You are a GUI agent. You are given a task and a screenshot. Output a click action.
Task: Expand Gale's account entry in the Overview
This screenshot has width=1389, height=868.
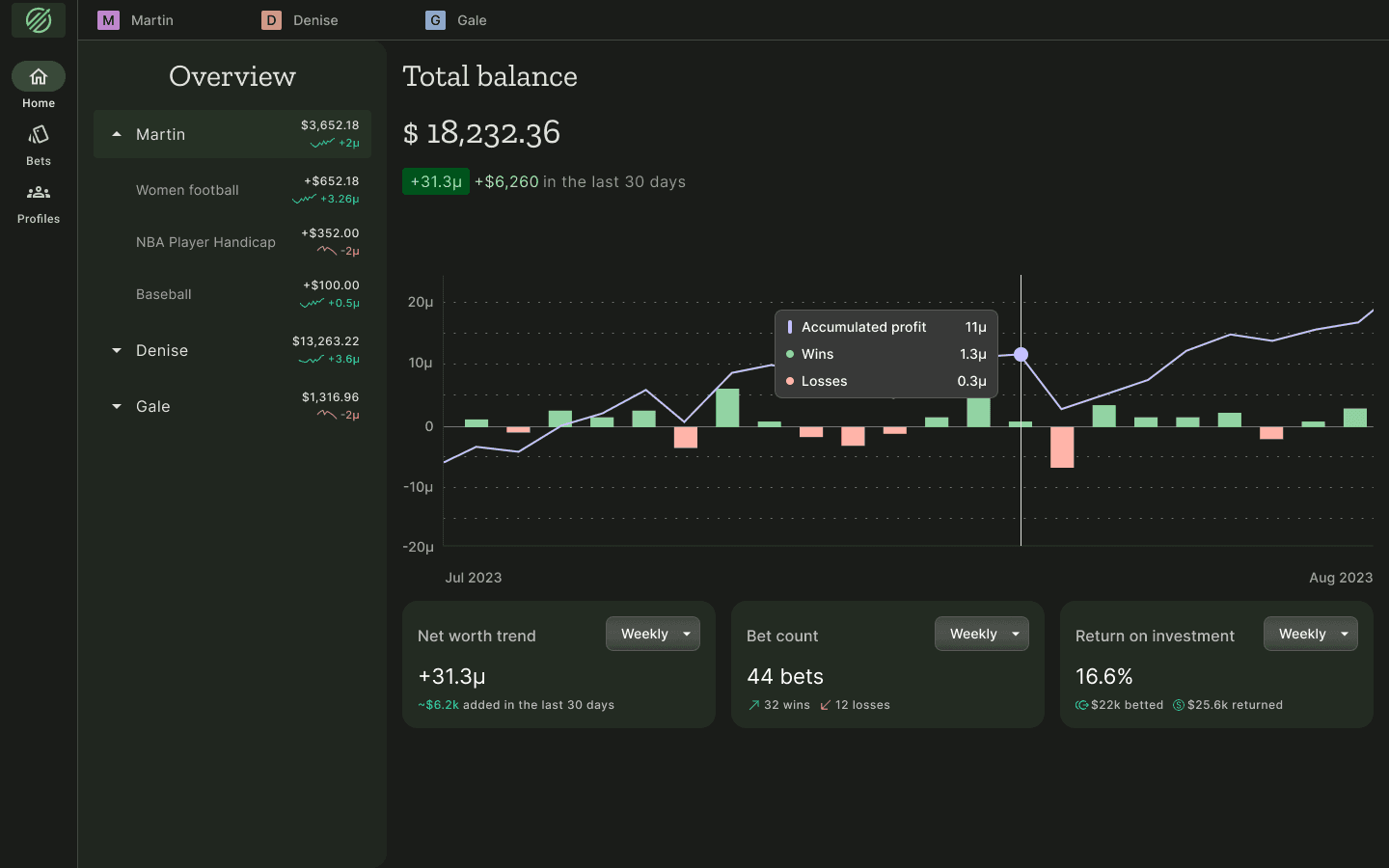coord(117,406)
